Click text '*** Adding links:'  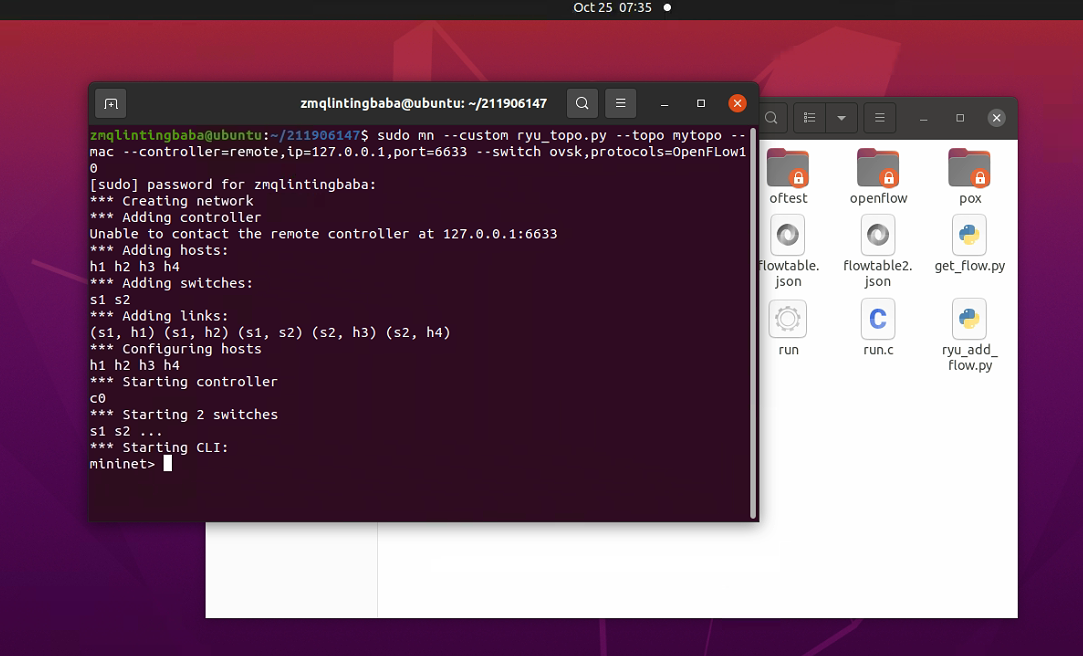[159, 316]
